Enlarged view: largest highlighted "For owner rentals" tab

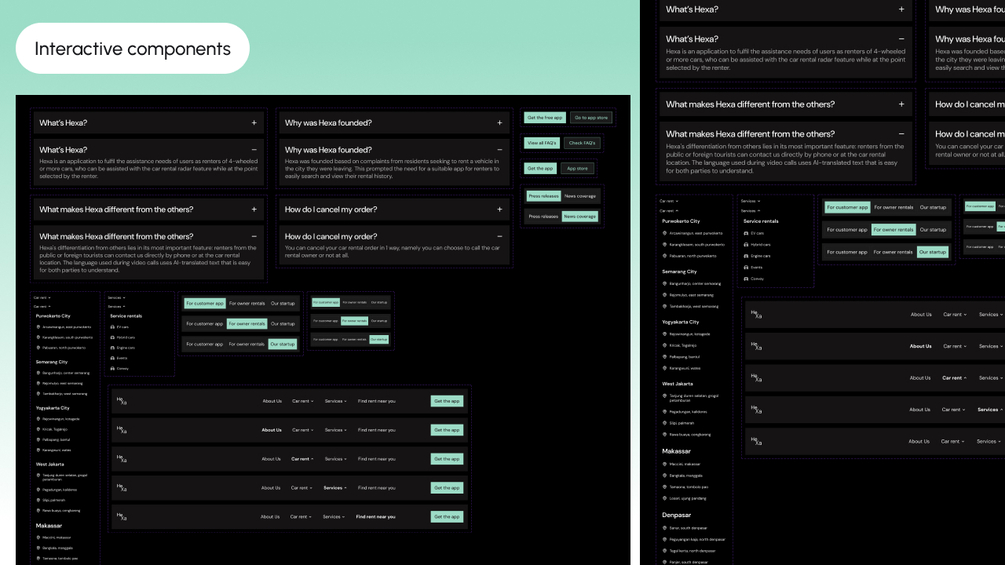[893, 229]
